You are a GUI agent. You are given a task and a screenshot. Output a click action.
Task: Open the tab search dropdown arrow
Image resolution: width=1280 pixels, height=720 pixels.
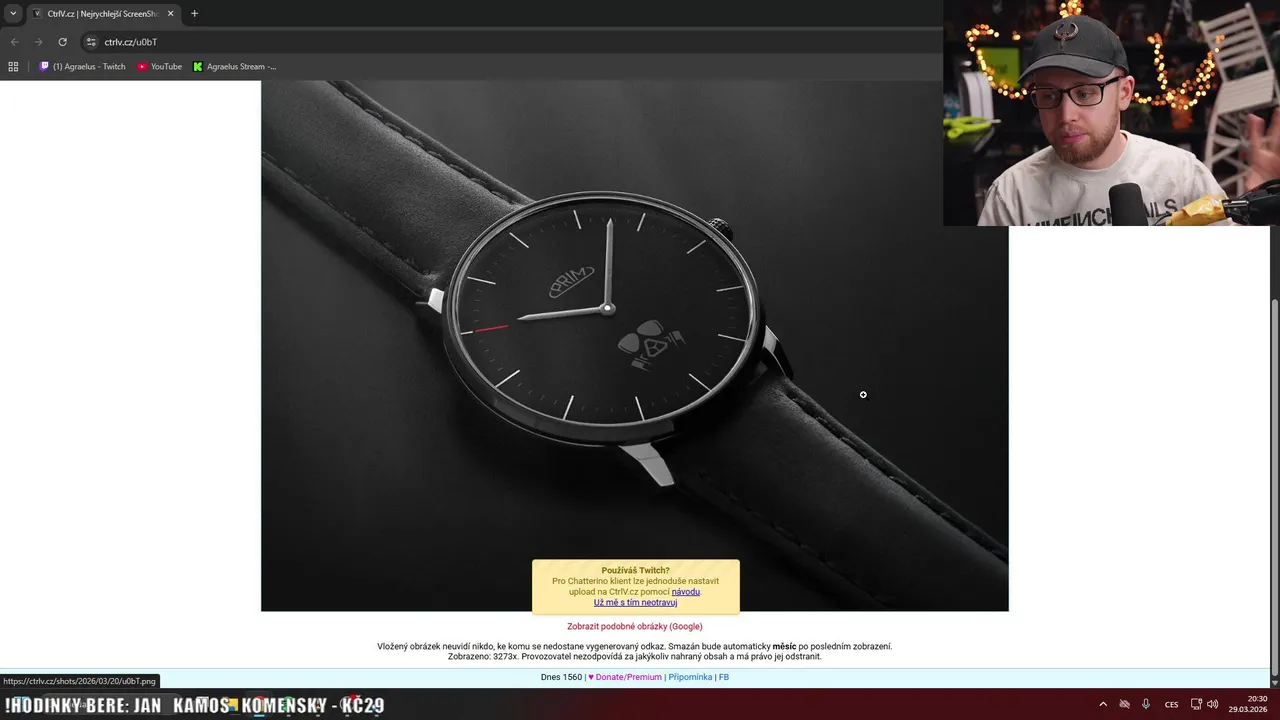[13, 13]
